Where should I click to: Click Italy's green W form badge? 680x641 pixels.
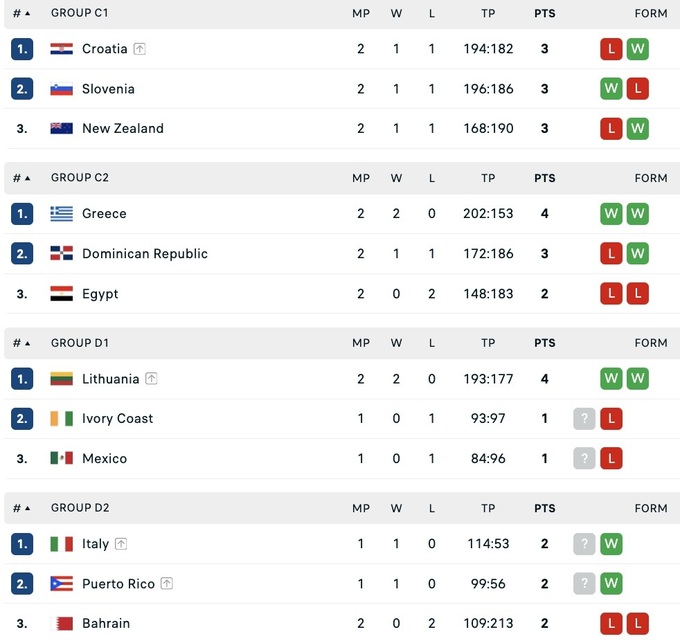click(x=611, y=544)
